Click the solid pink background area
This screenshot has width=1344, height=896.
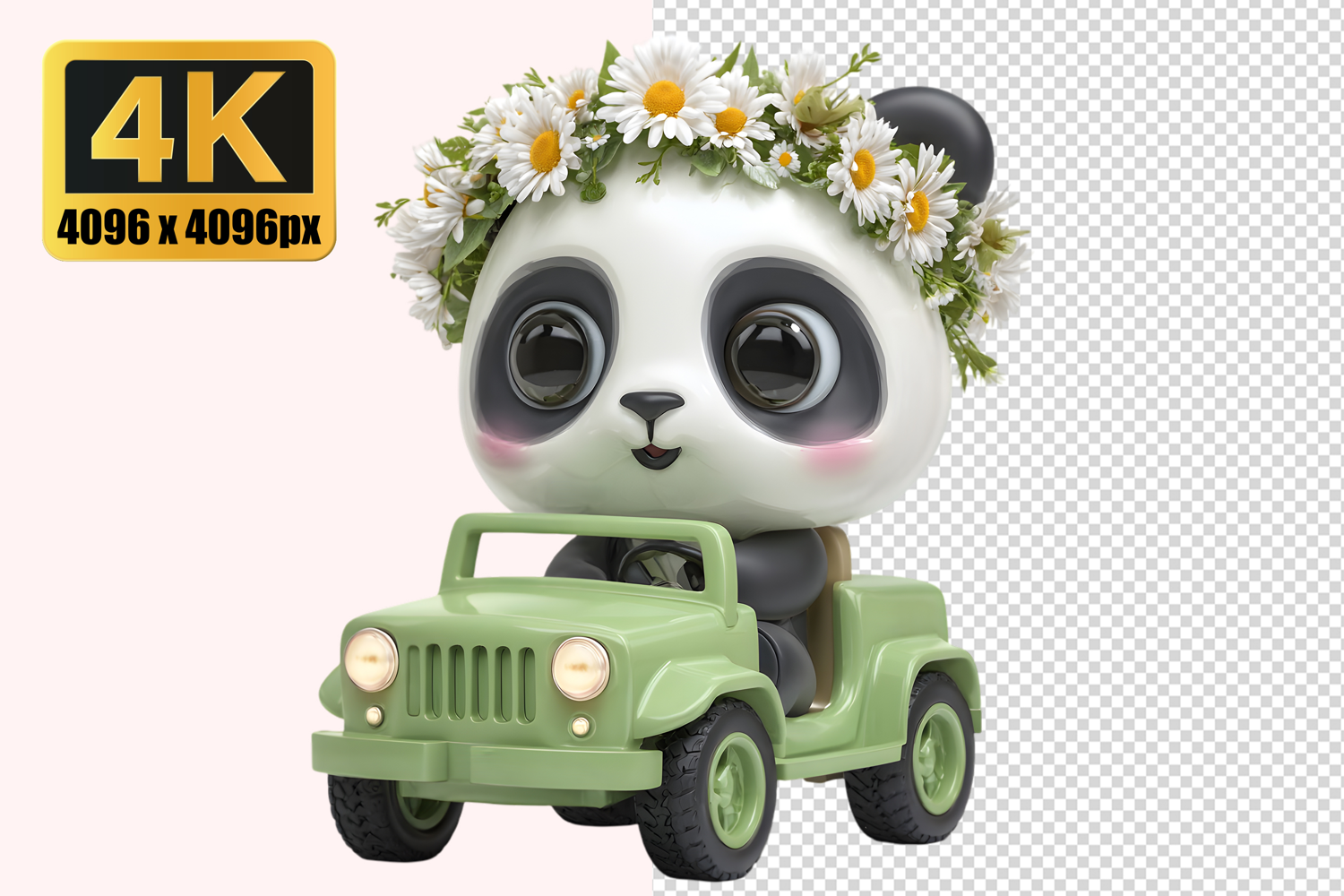179,538
